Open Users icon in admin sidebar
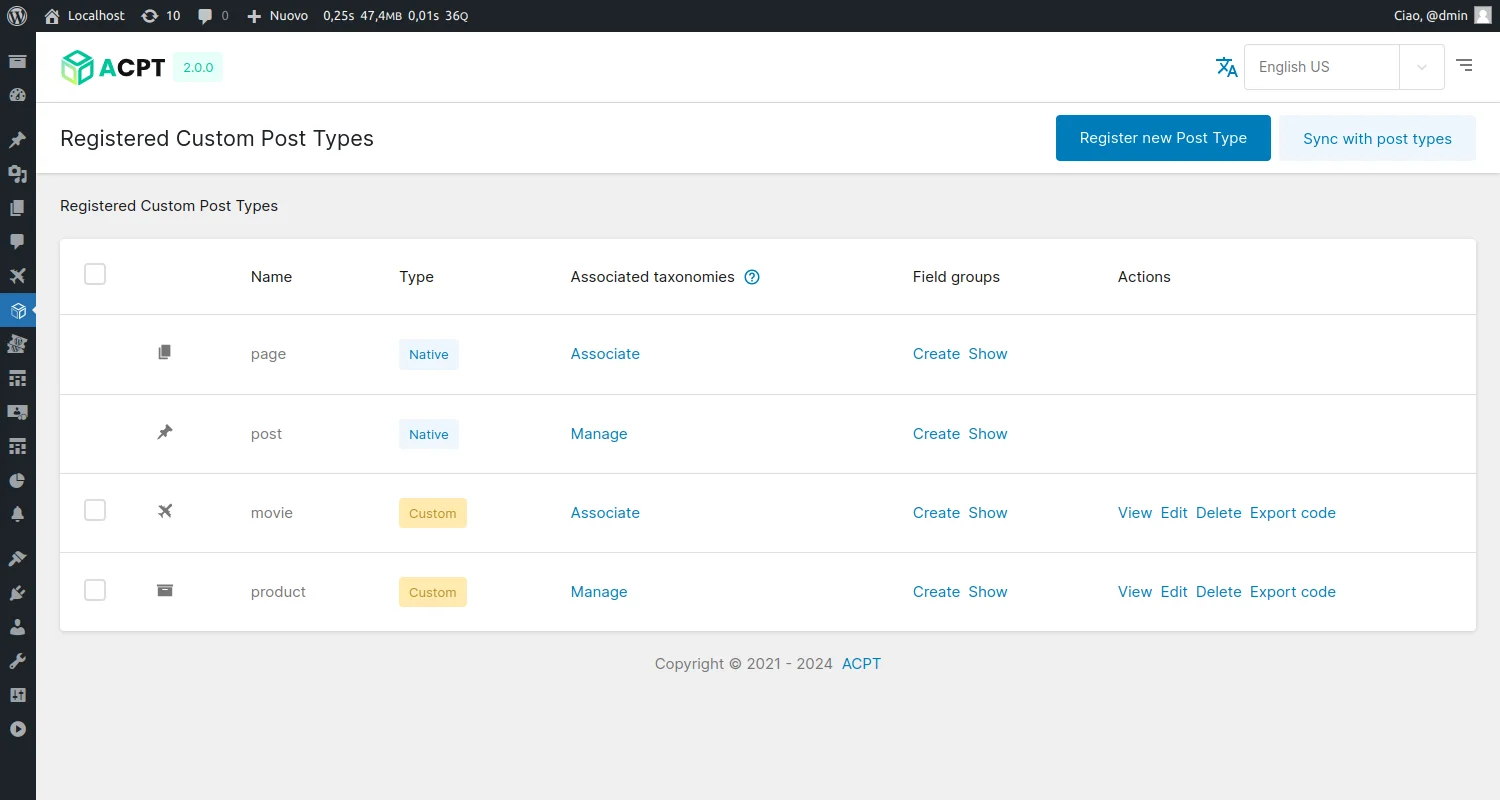The height and width of the screenshot is (800, 1500). click(x=17, y=627)
